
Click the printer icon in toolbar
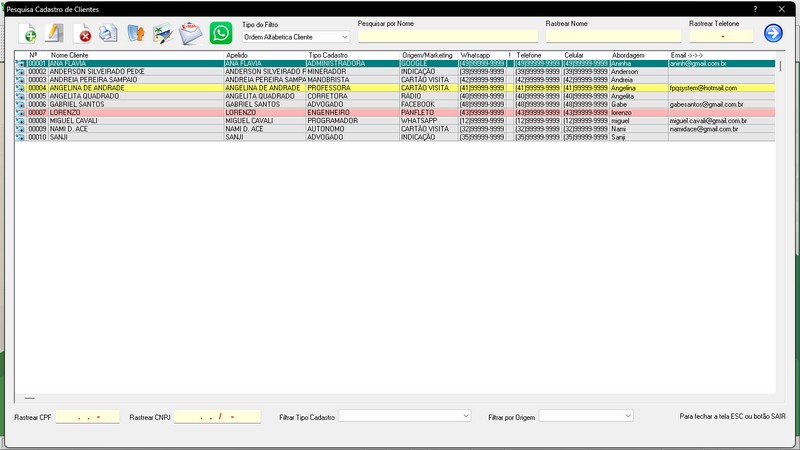pos(108,35)
